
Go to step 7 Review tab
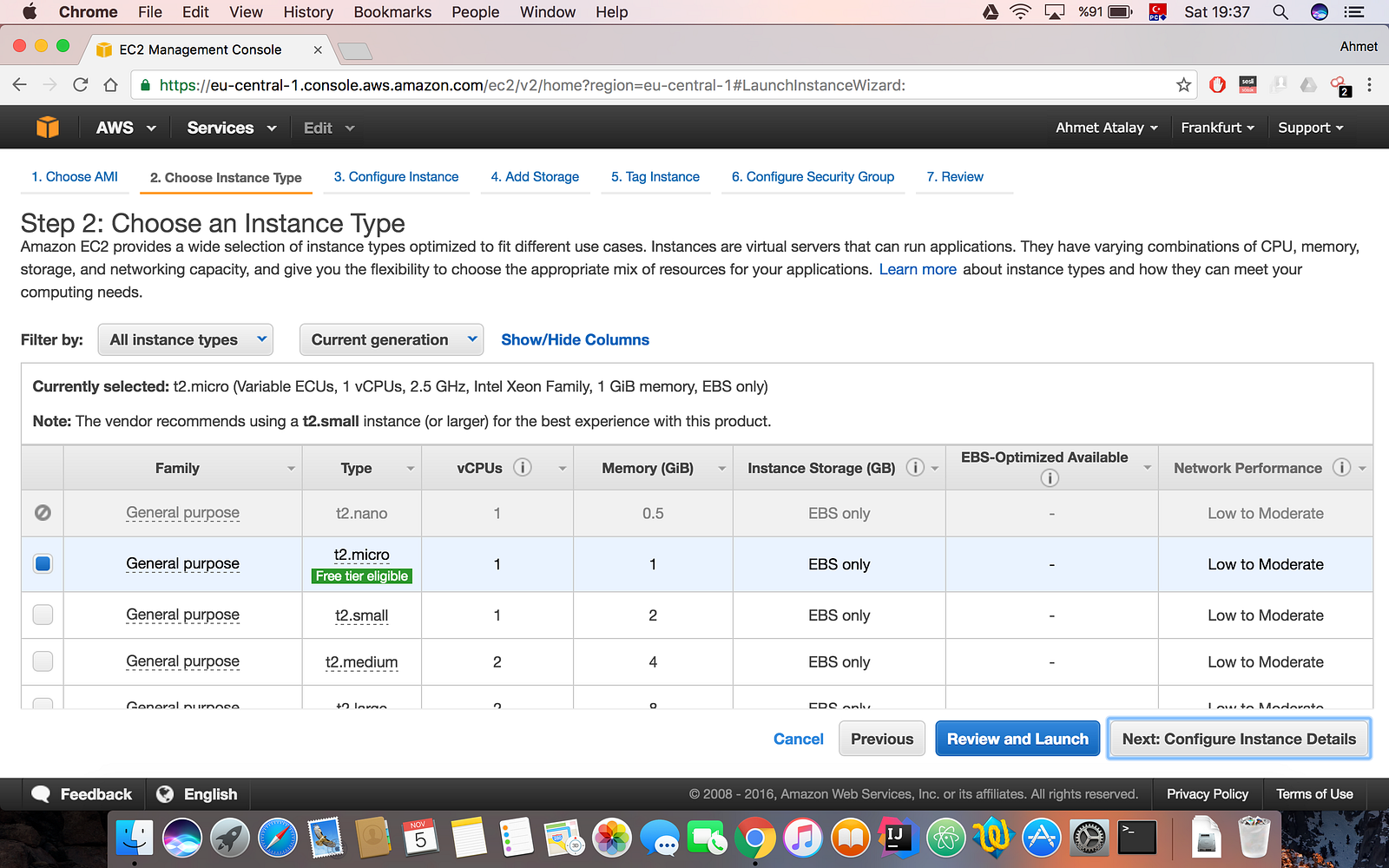[955, 177]
